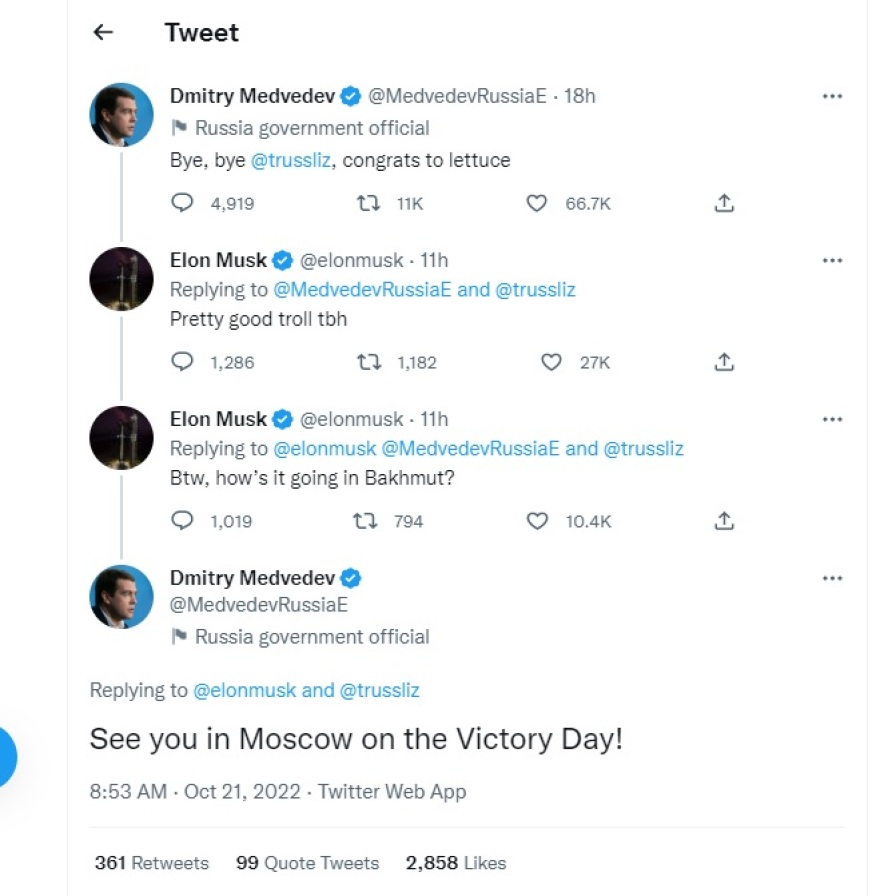Screen dimensions: 880x896
Task: Open Dmitry Medvedev's profile picture
Action: pyautogui.click(x=121, y=113)
